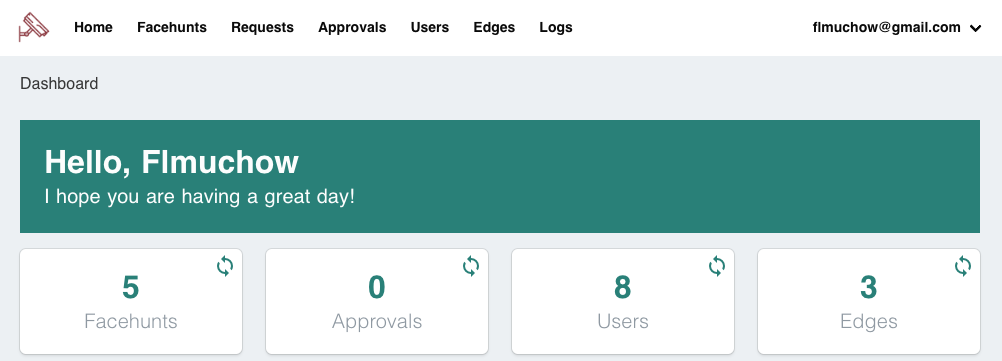Open the Approvals card showing 0
The height and width of the screenshot is (361, 1002).
tap(377, 301)
